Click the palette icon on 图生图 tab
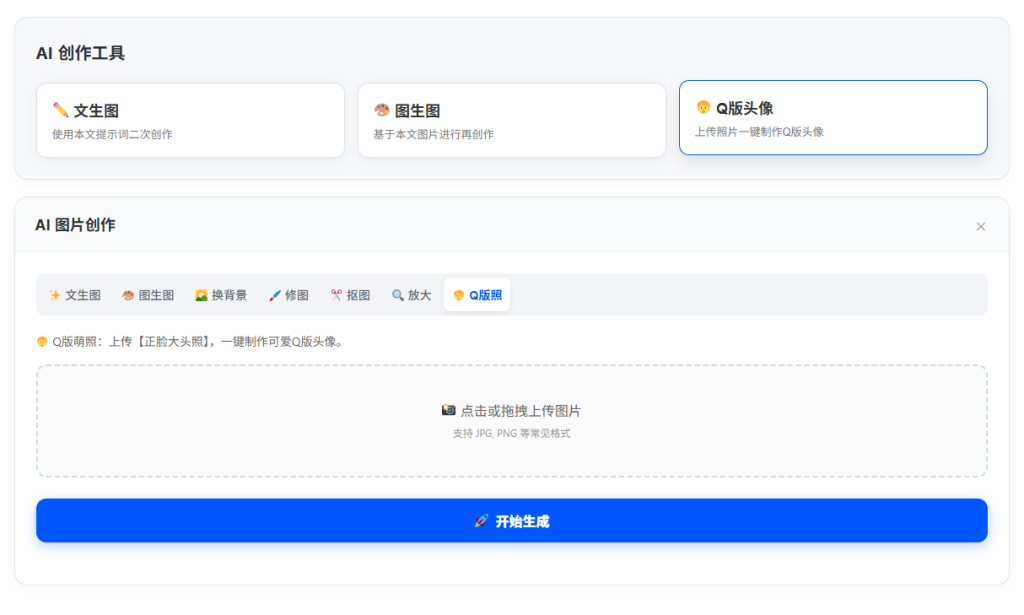This screenshot has width=1024, height=615. tap(128, 294)
